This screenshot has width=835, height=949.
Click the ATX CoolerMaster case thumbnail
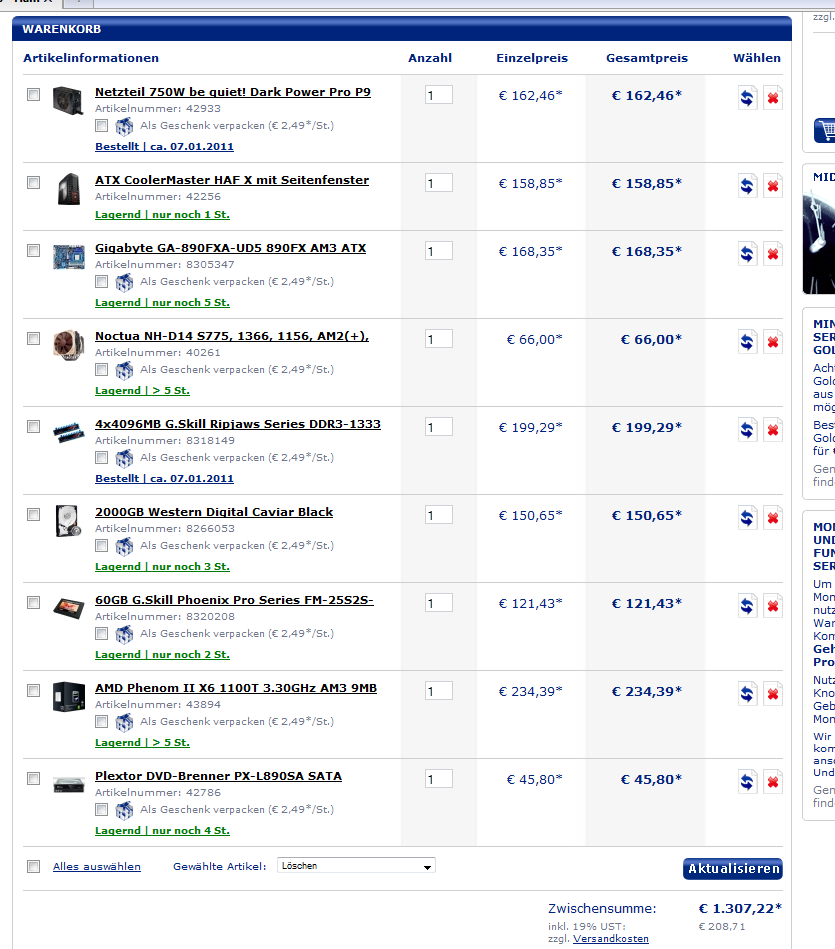coord(68,189)
